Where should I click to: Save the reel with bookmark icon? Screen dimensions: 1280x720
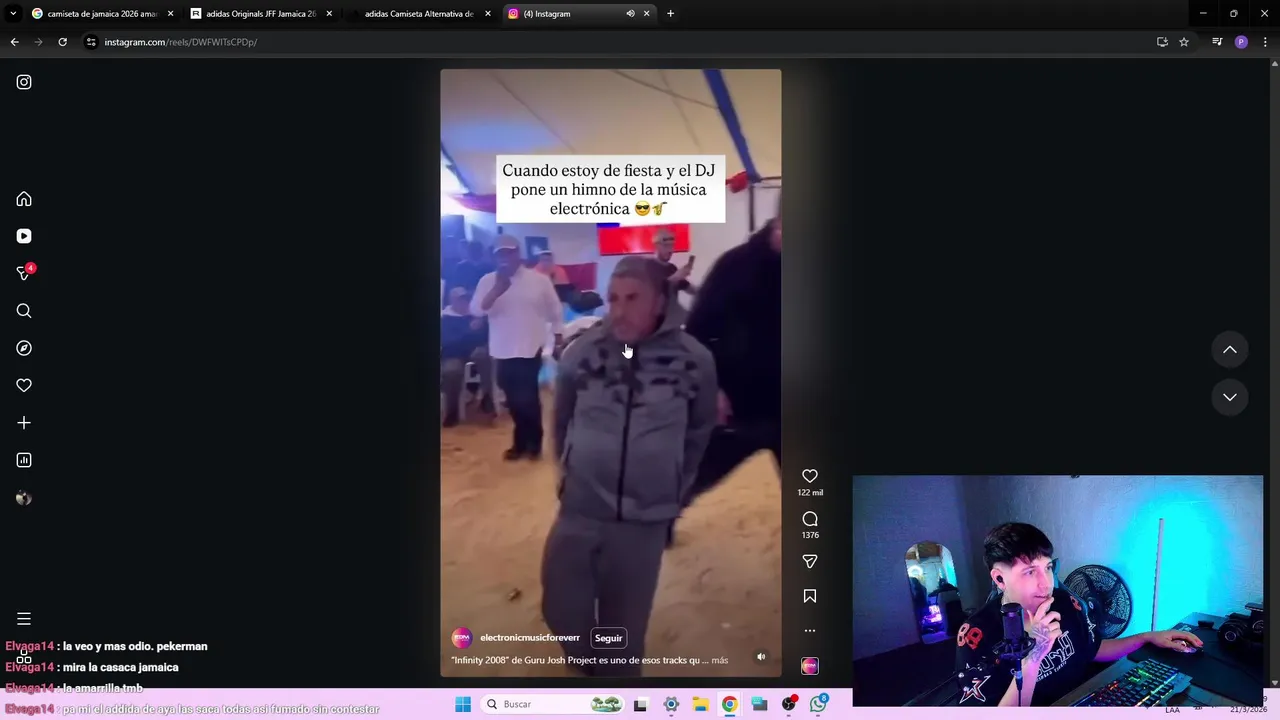810,596
